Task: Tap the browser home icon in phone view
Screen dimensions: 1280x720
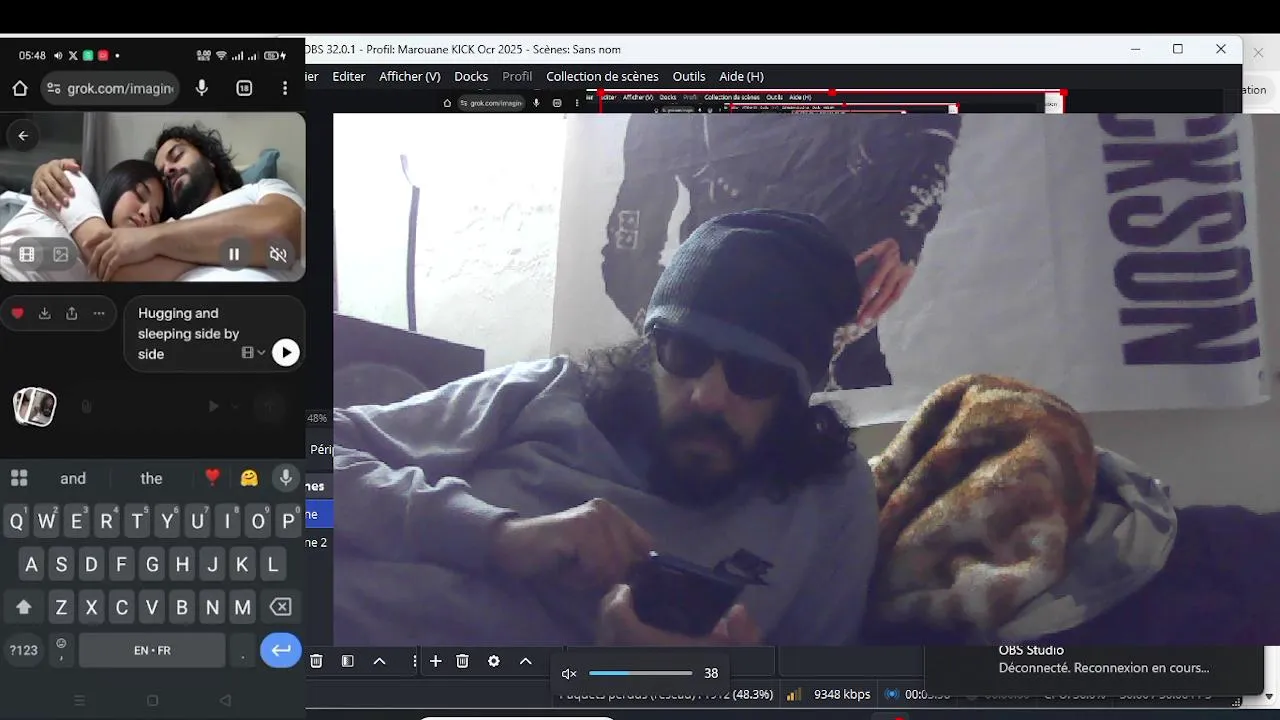Action: coord(20,88)
